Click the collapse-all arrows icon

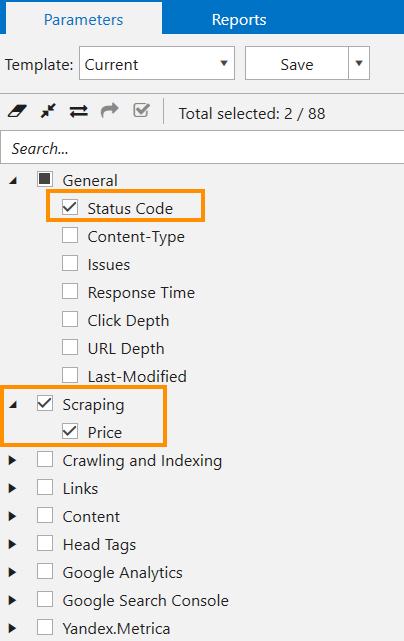48,111
